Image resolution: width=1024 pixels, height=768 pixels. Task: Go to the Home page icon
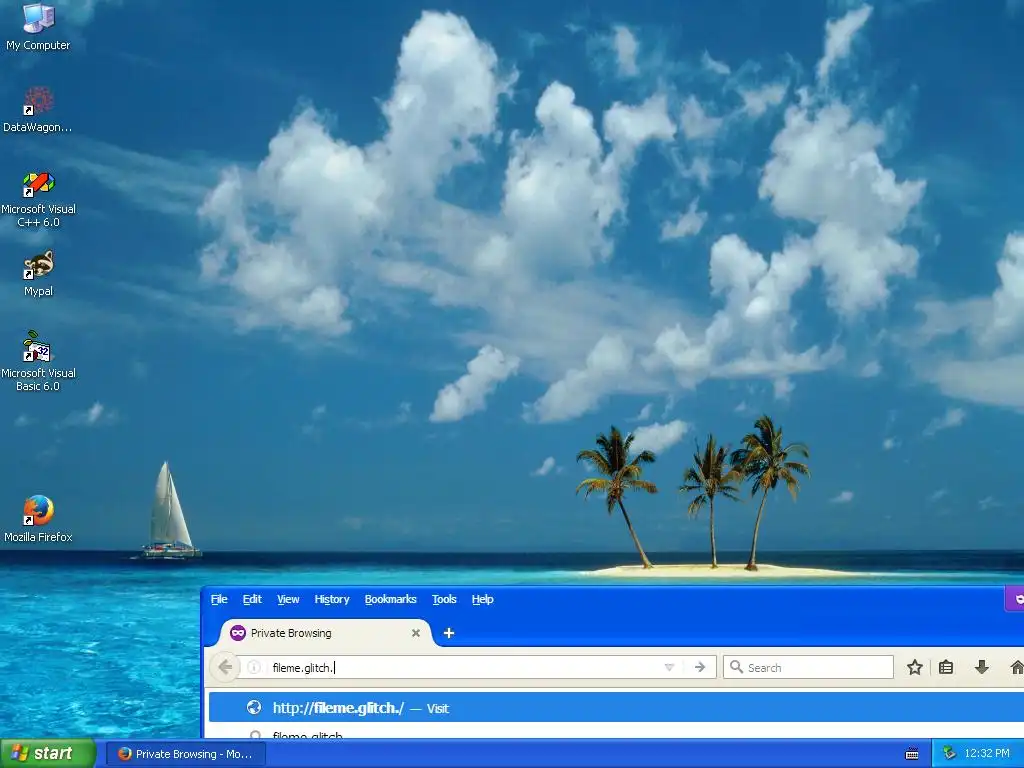(1016, 667)
